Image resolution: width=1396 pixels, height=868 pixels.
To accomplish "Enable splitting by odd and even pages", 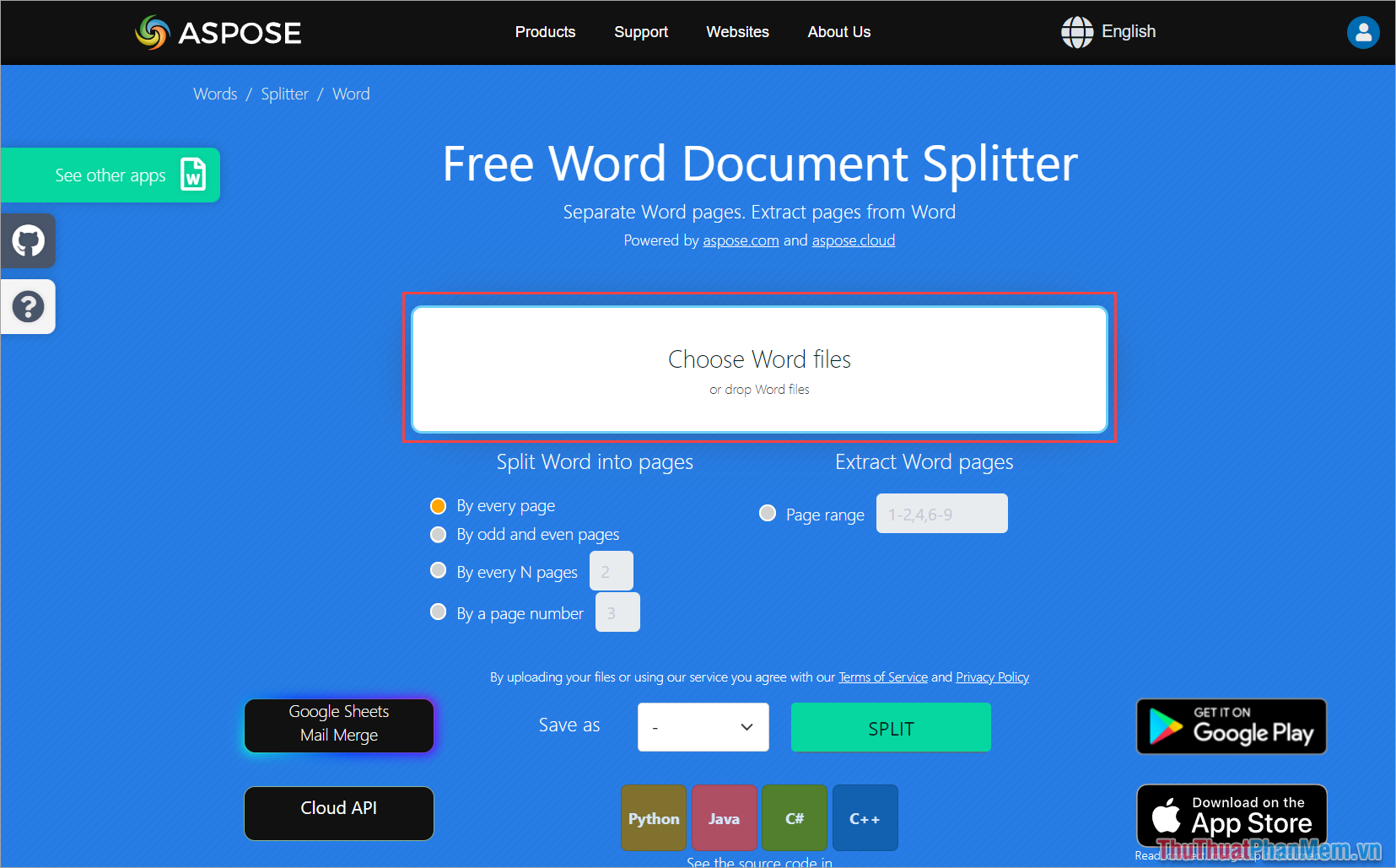I will tap(438, 534).
